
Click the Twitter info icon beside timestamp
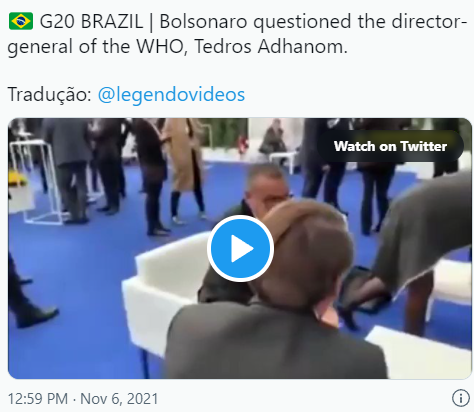461,398
